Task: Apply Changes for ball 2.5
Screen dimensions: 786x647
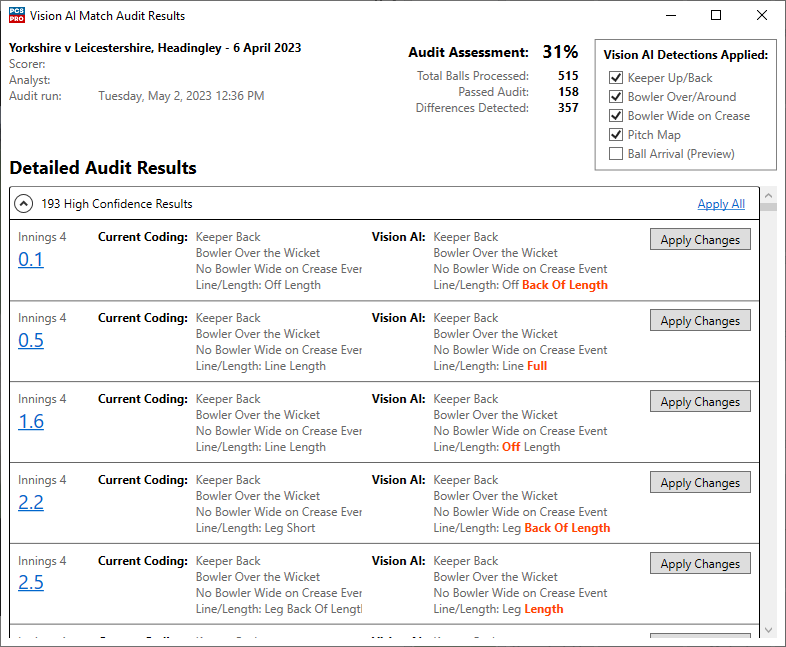Action: [700, 564]
